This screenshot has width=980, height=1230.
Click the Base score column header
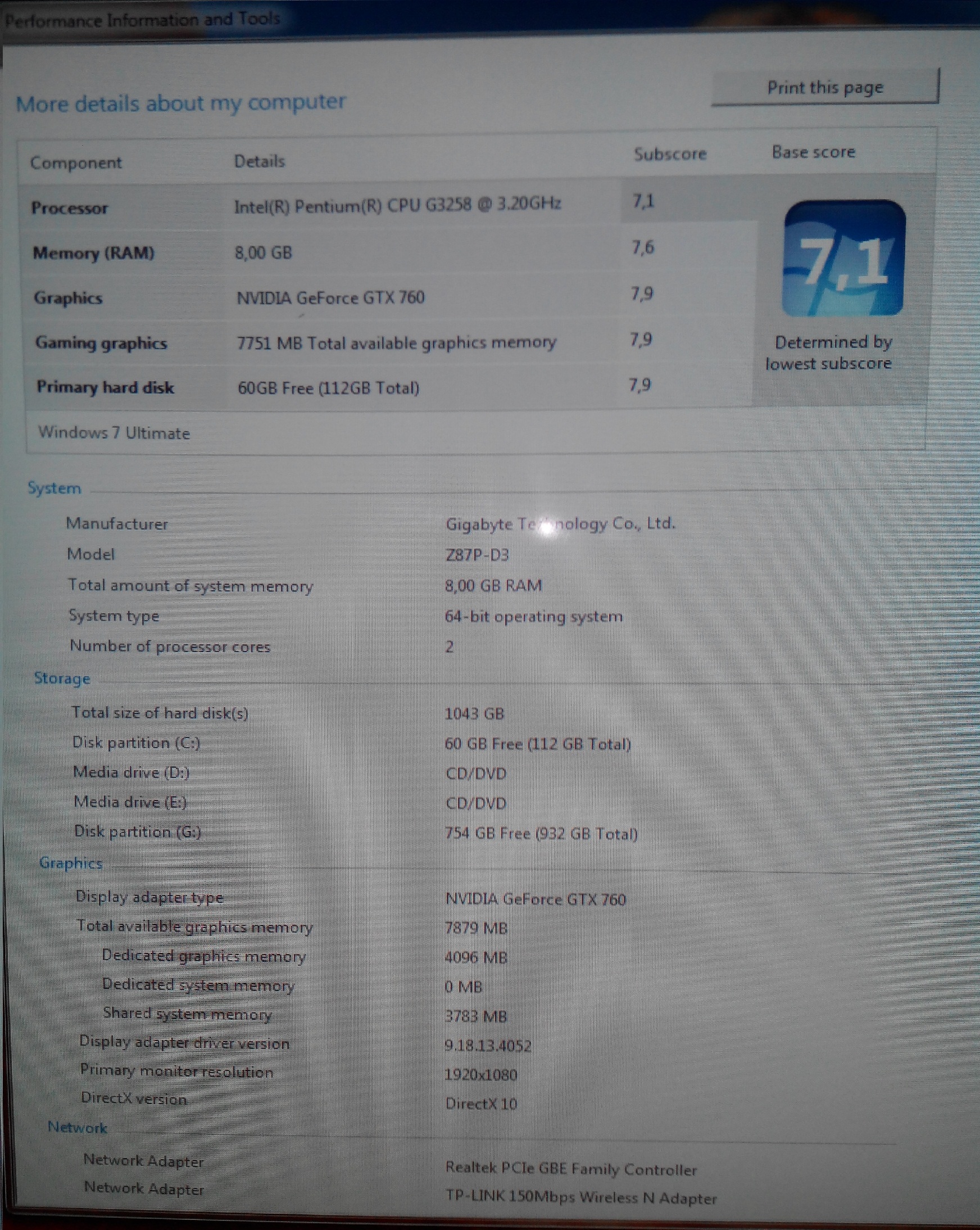pos(813,152)
